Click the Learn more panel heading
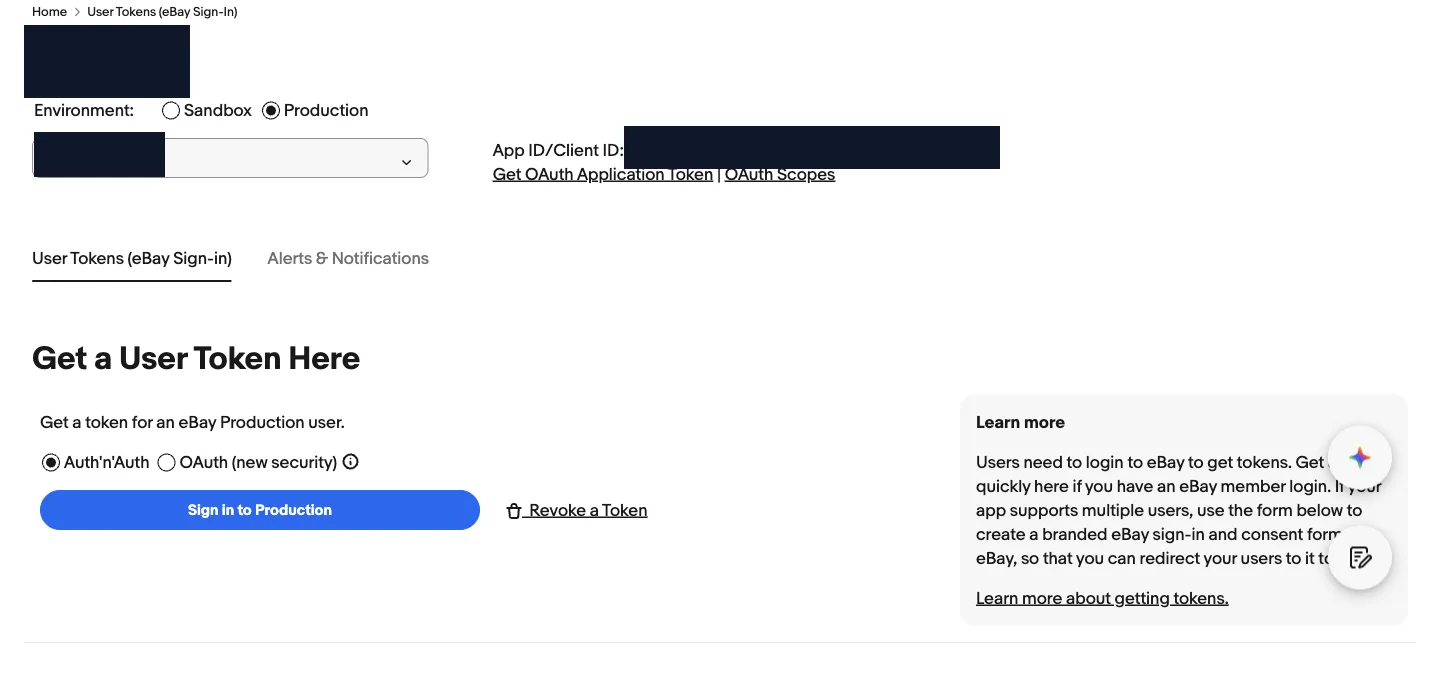 (x=1020, y=422)
